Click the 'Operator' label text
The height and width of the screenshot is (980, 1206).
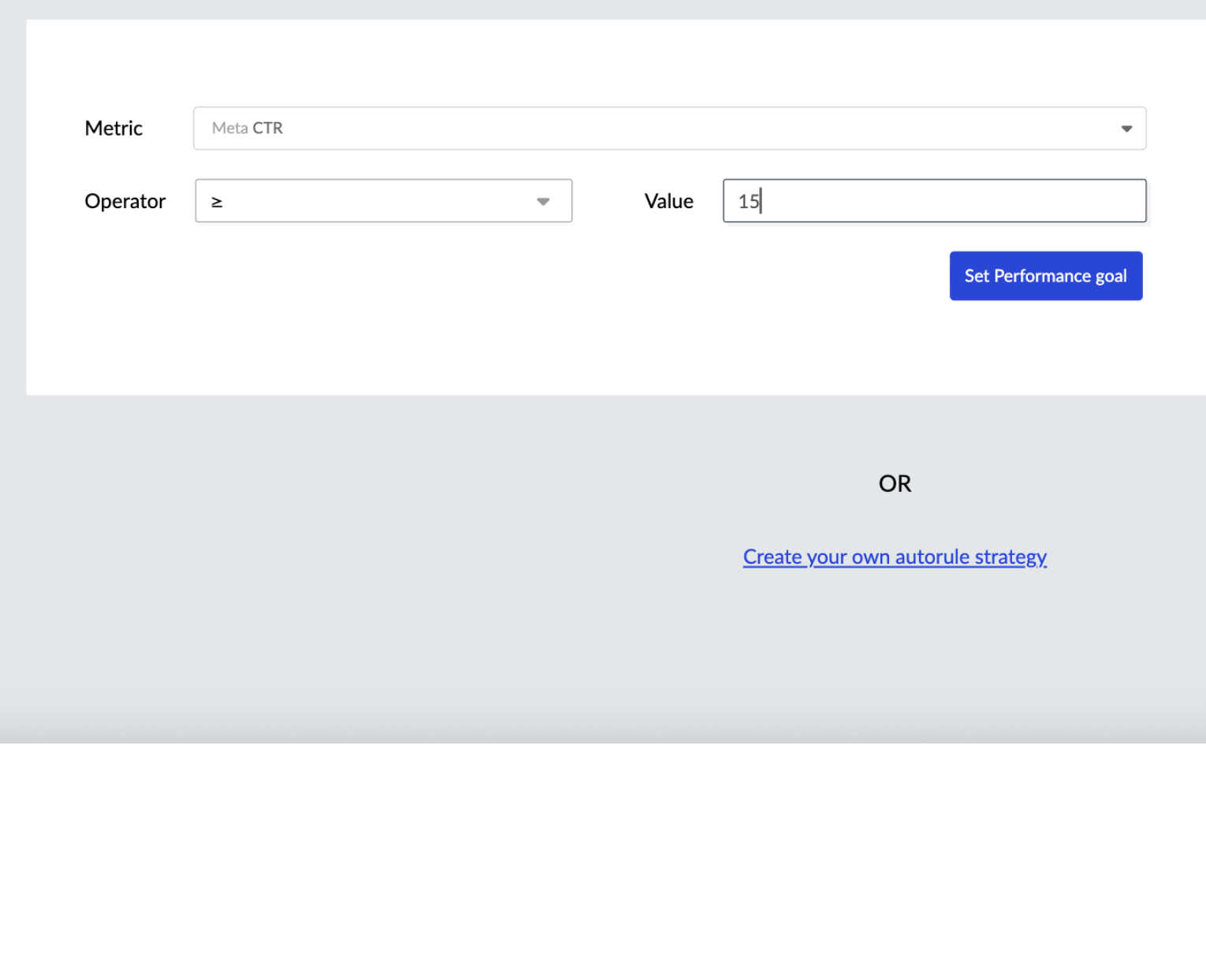pyautogui.click(x=125, y=202)
